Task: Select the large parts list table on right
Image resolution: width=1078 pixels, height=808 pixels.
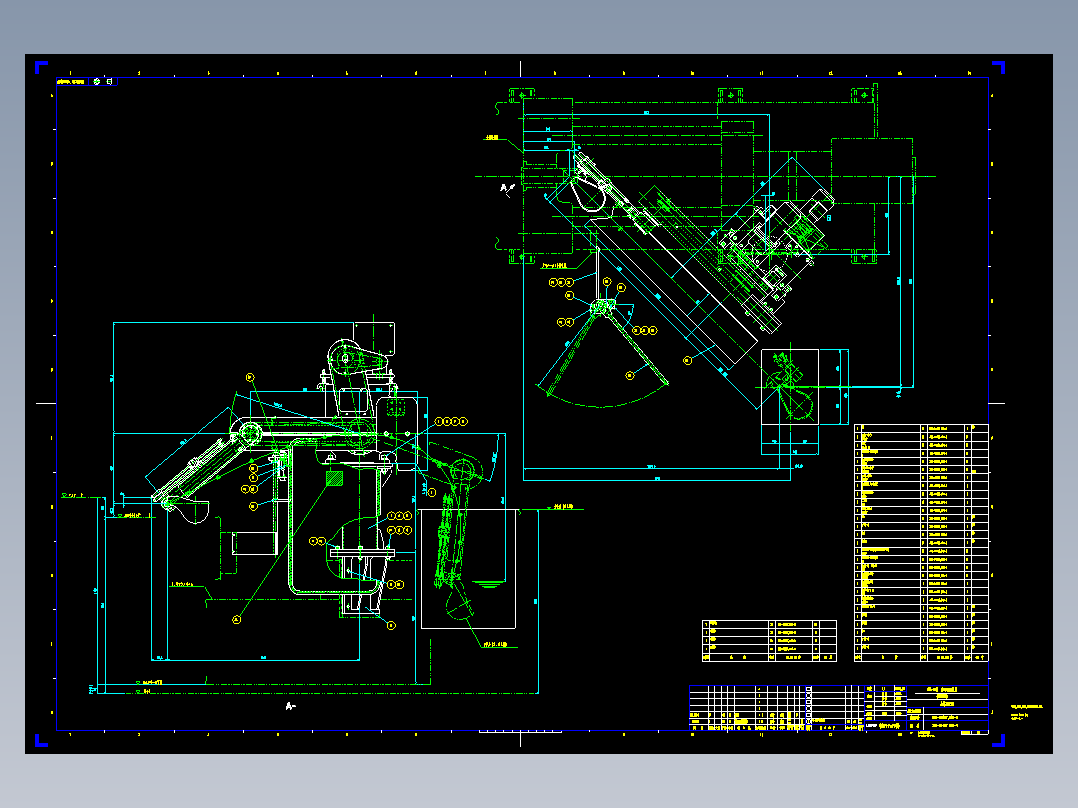Action: point(921,543)
